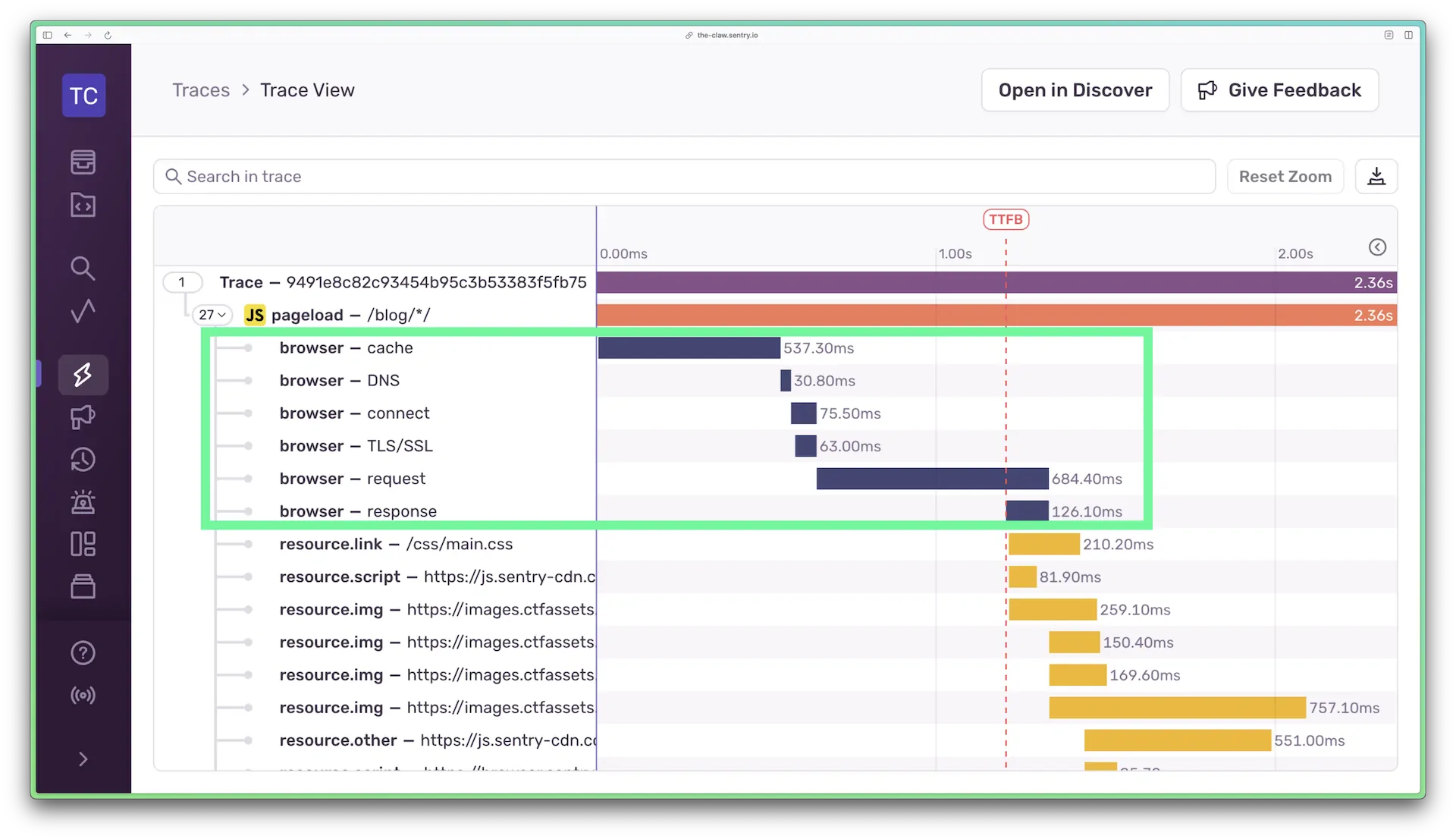Click the 169.60ms resource.img span bar
This screenshot has height=839, width=1456.
(1078, 674)
